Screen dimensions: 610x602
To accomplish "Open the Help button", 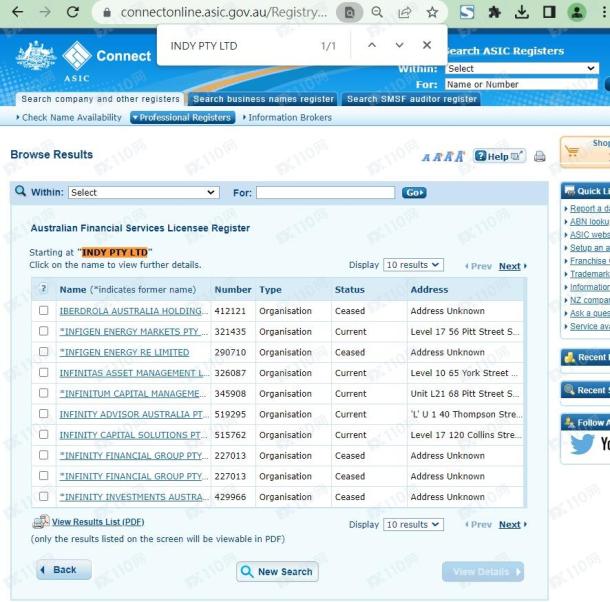I will [500, 156].
